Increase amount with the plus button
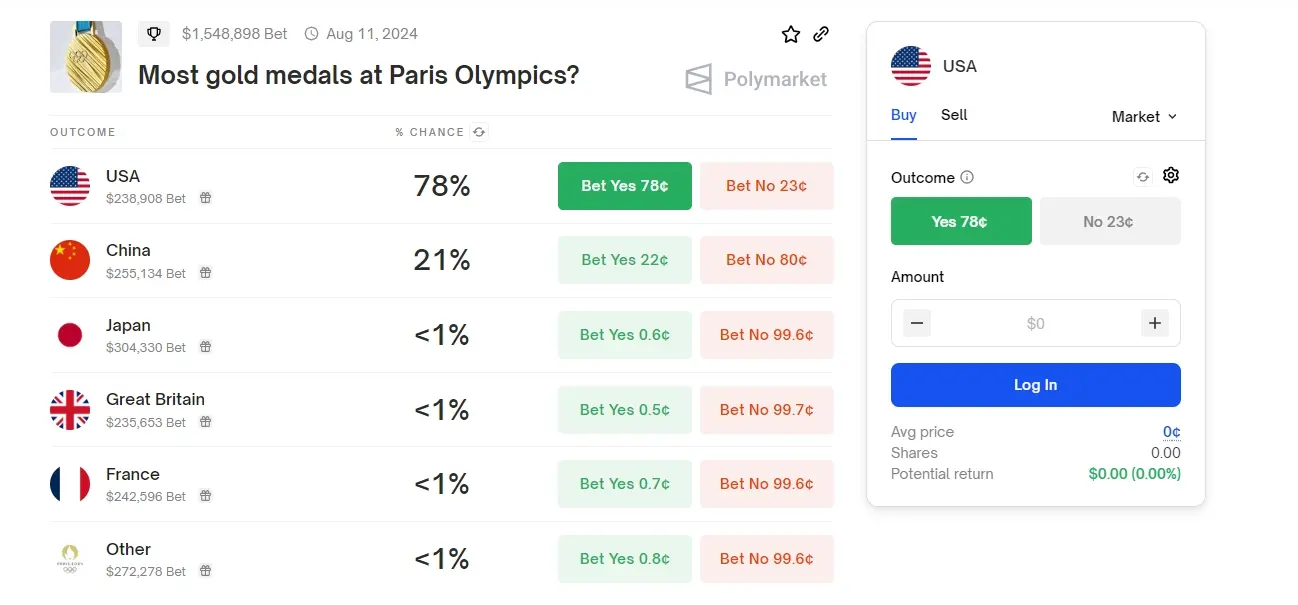 (1155, 323)
